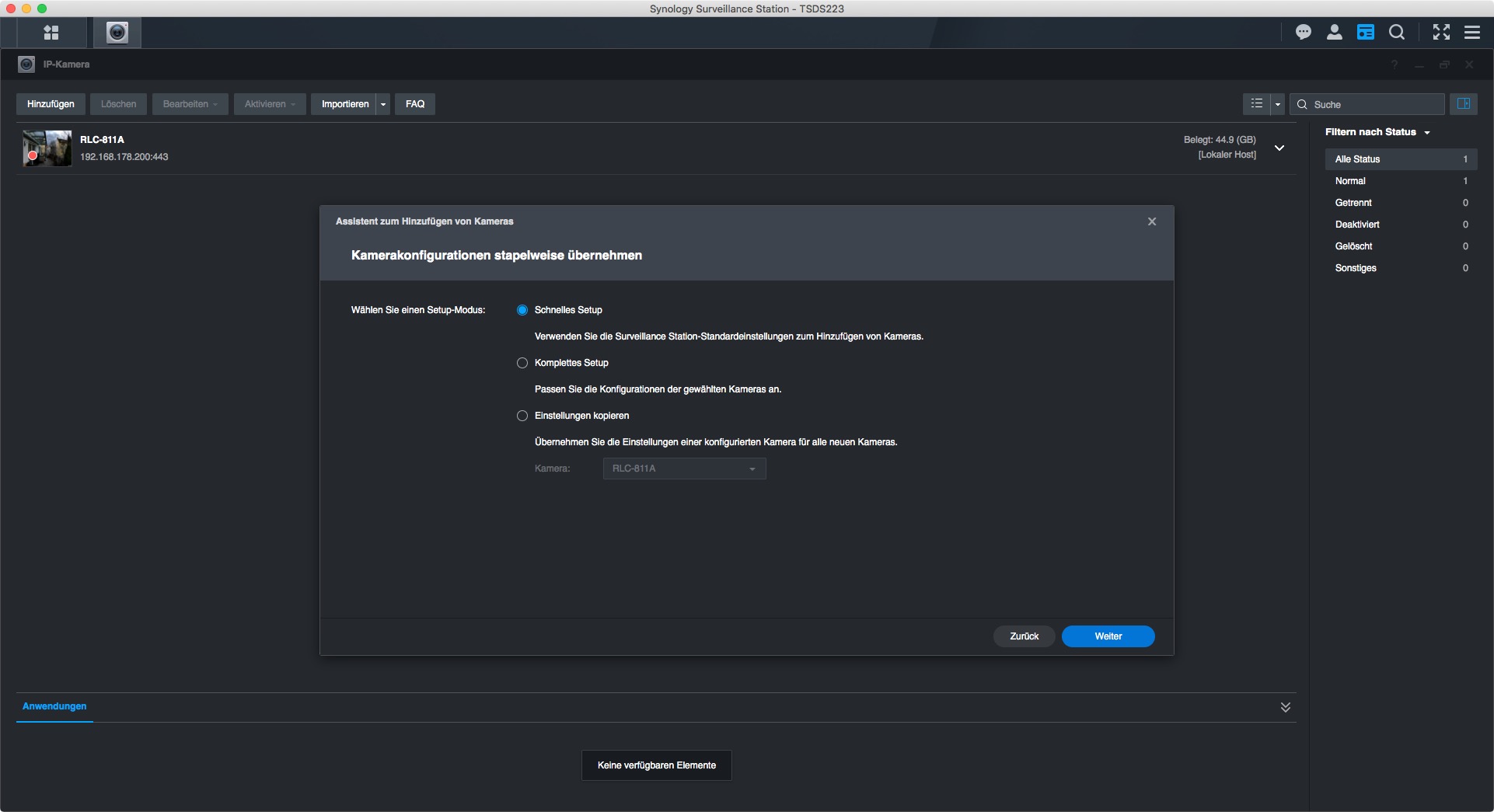Open the Importieren dropdown arrow

[x=383, y=104]
